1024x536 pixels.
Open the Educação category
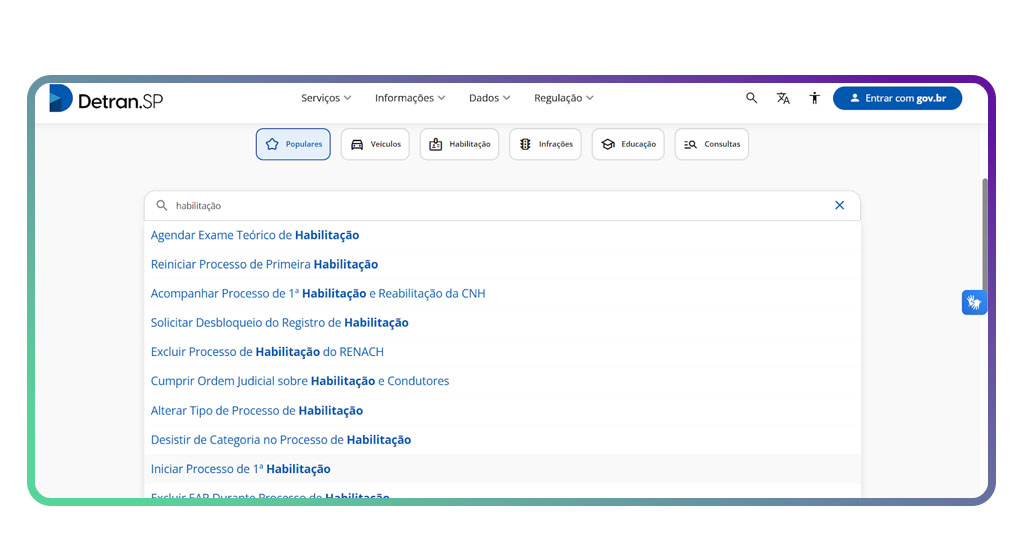[x=628, y=144]
